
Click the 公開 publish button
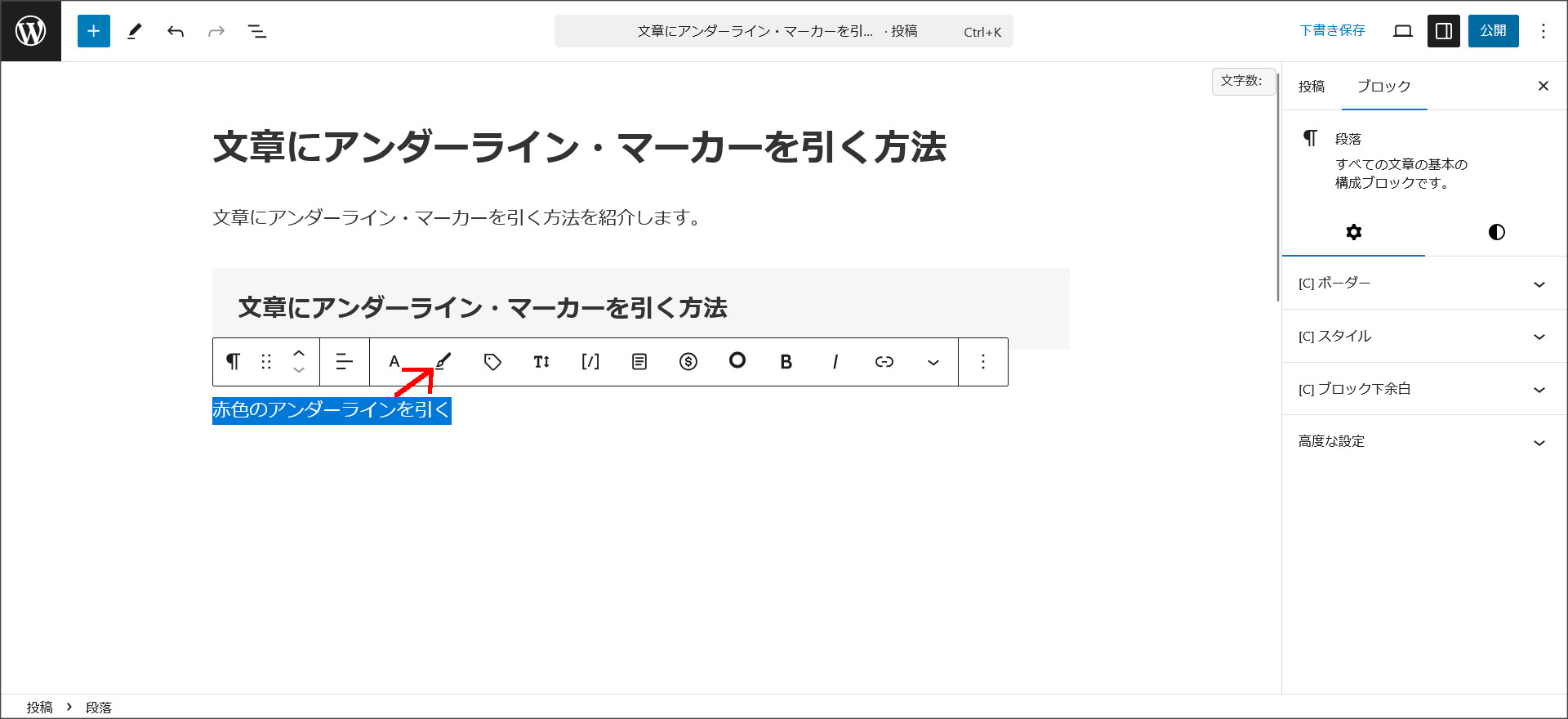(1493, 31)
